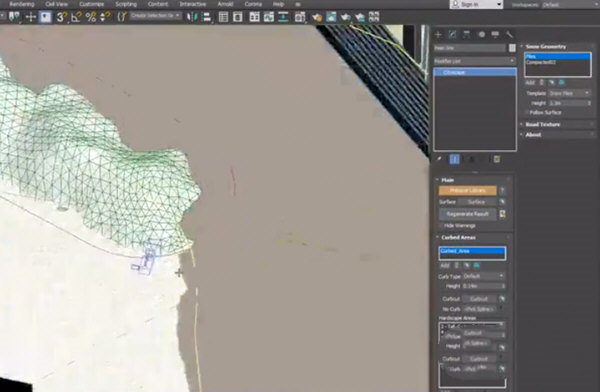The width and height of the screenshot is (600, 392).
Task: Enable the Follow Surface checkbox
Action: (x=527, y=113)
